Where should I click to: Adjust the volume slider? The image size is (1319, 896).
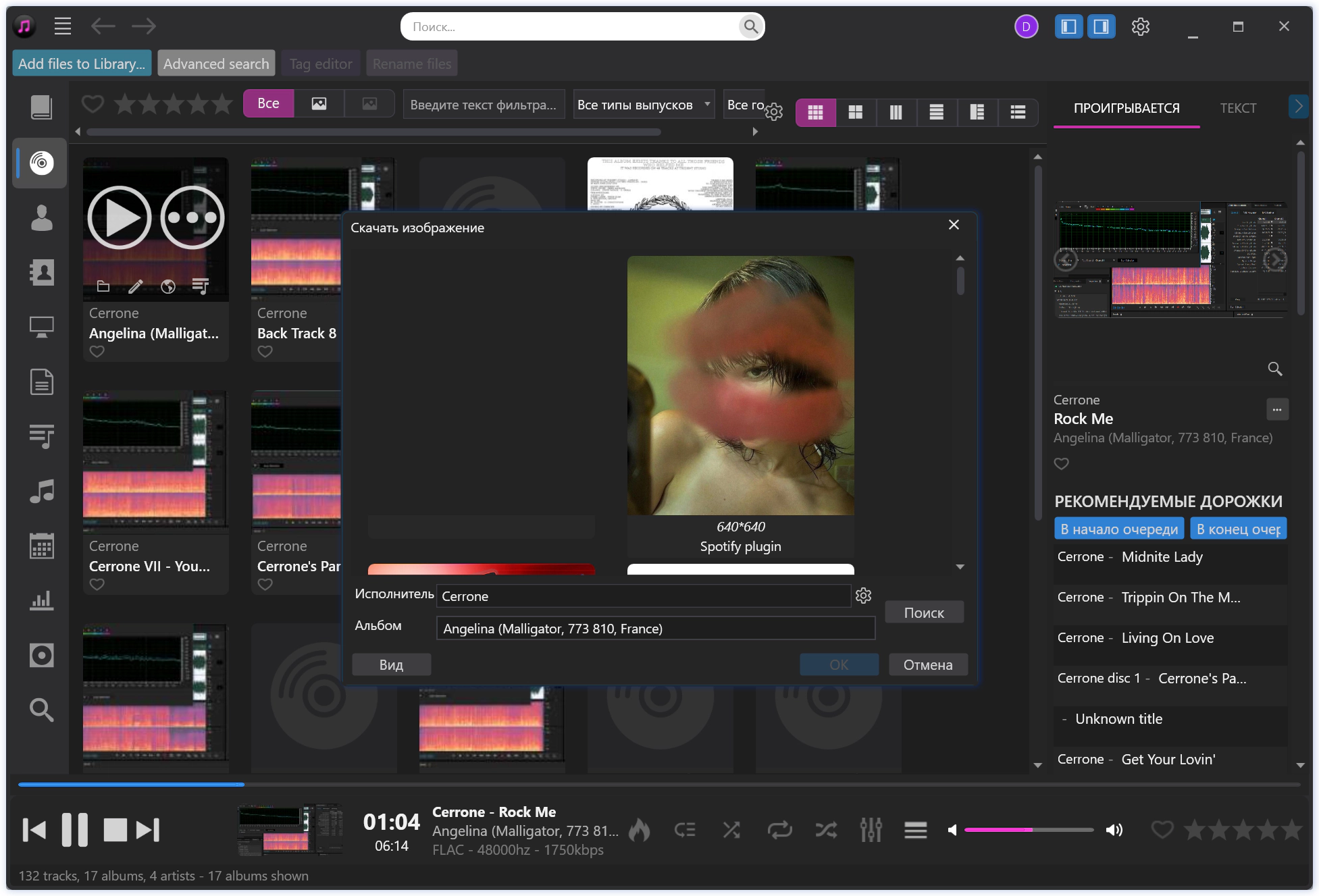click(x=1028, y=830)
